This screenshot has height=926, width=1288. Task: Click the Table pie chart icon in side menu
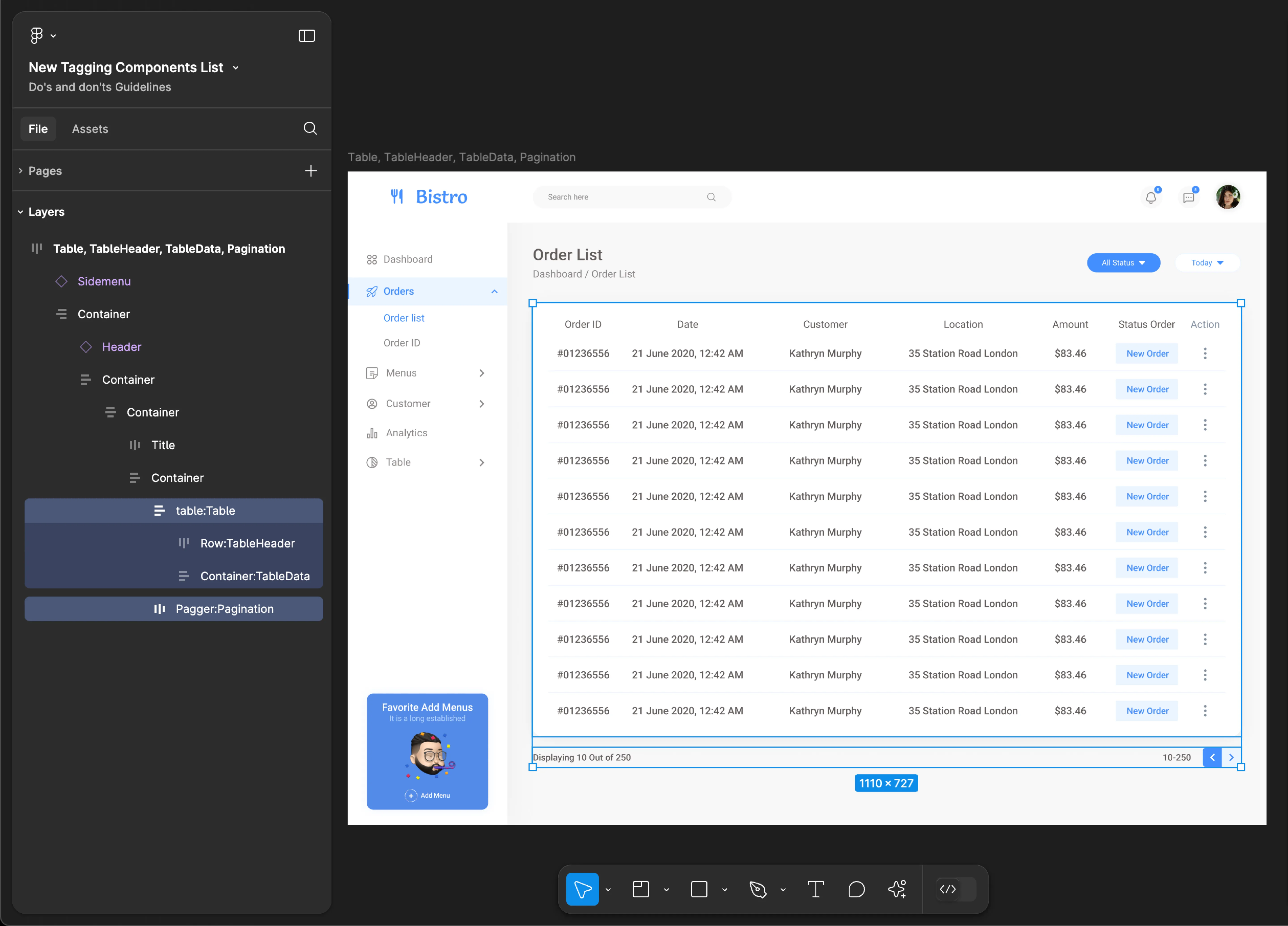tap(372, 462)
